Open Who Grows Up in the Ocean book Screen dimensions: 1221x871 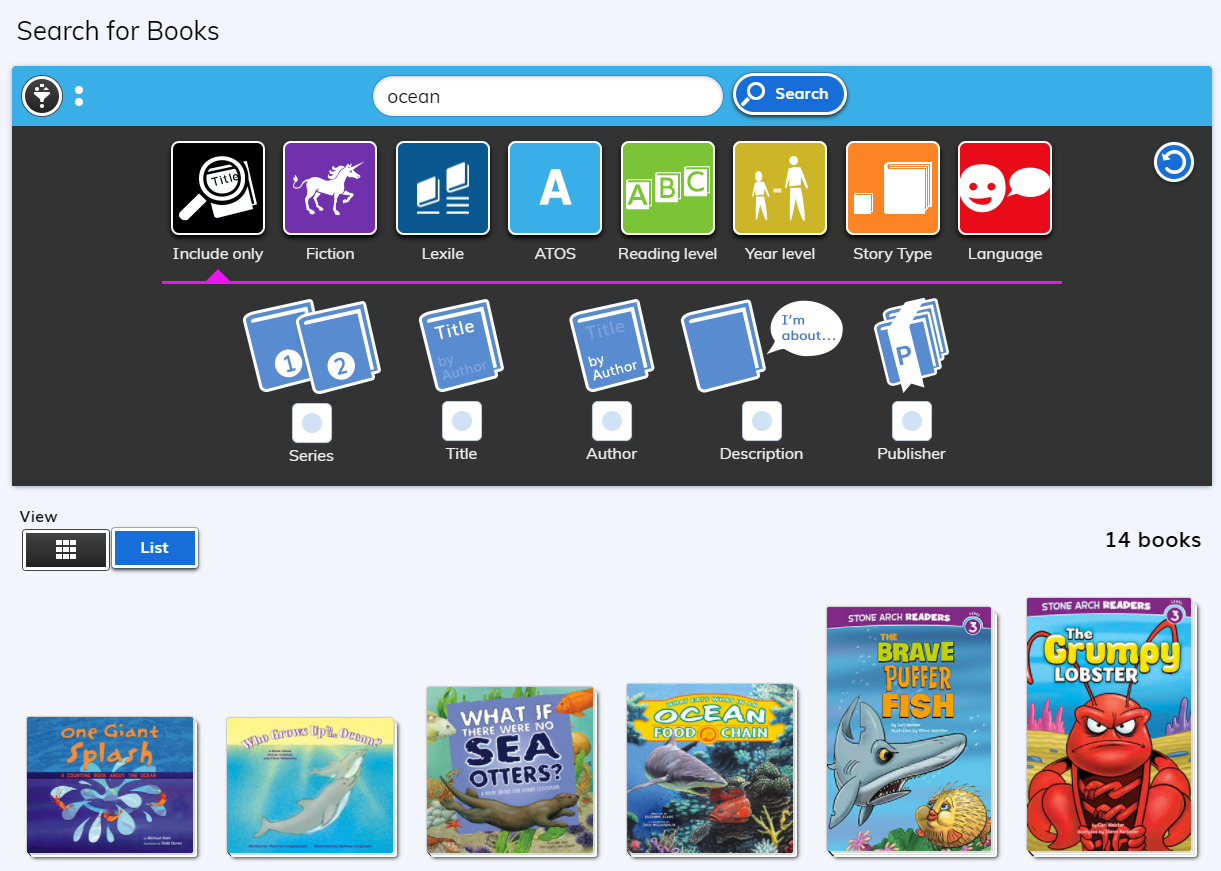(311, 785)
